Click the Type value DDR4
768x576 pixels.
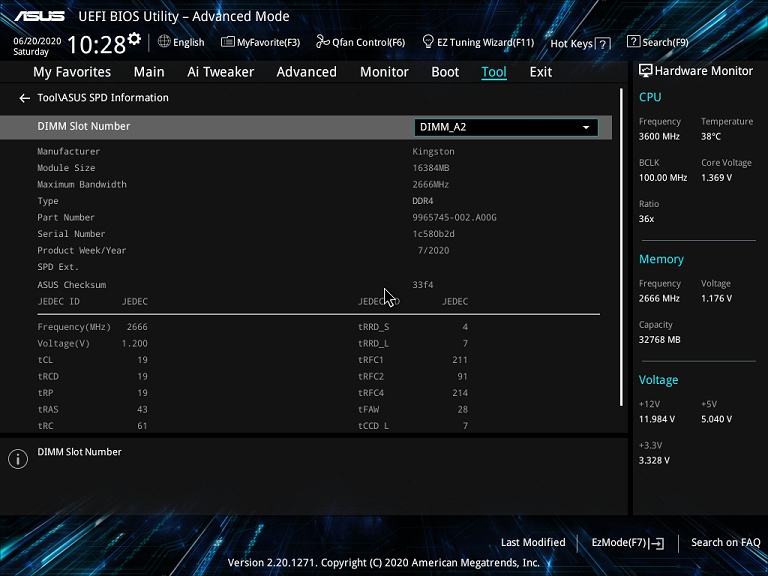pos(423,201)
